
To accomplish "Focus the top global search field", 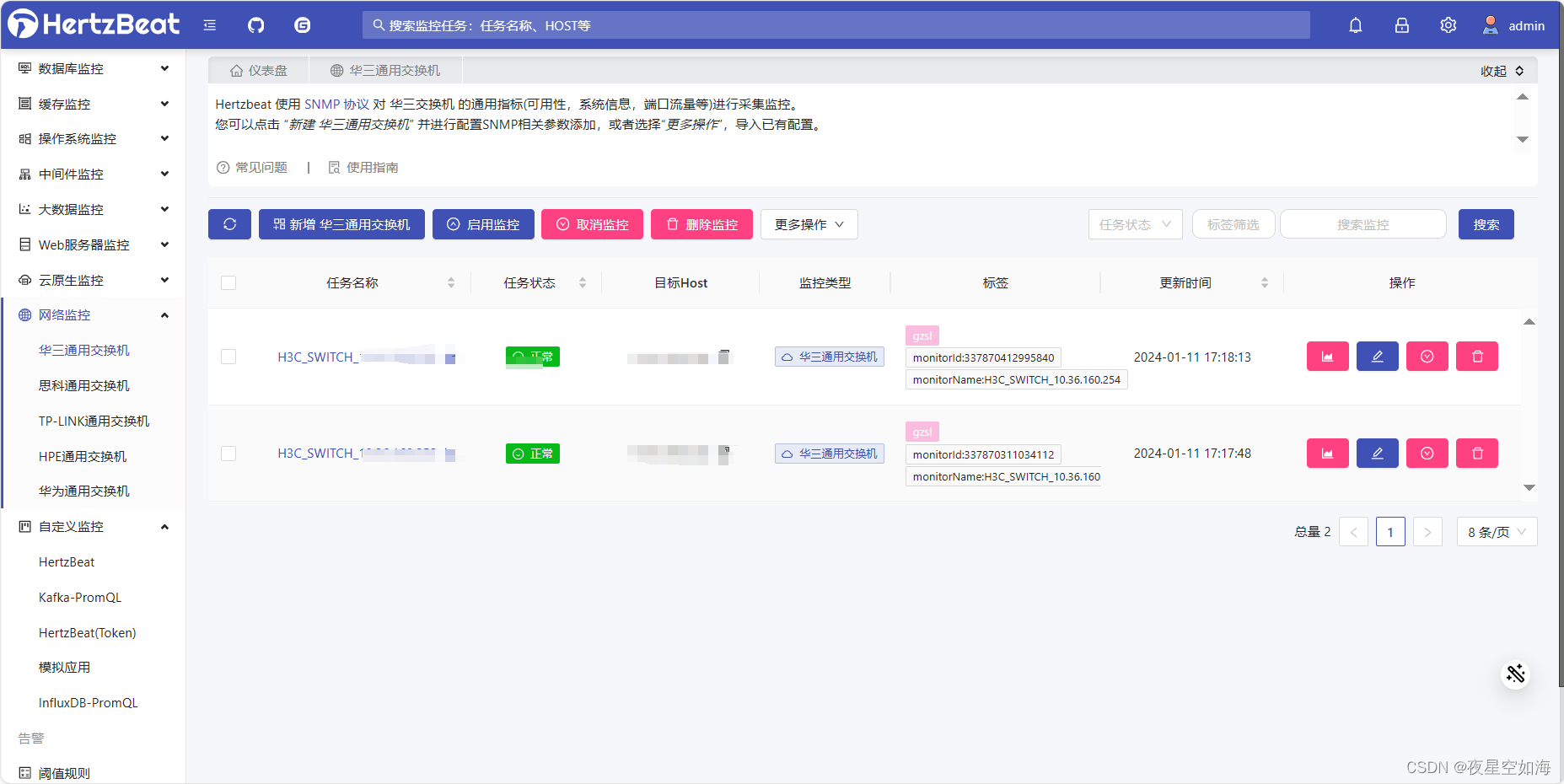I will (x=836, y=25).
